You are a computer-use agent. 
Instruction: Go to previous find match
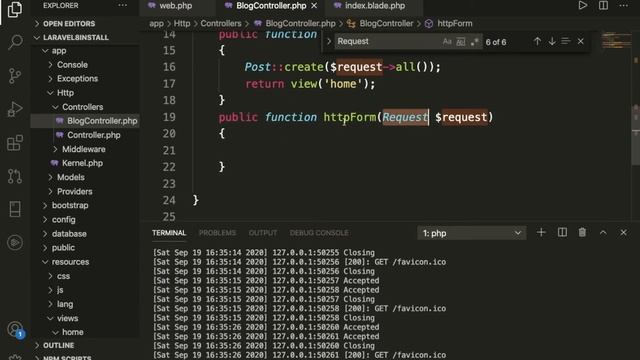coord(537,41)
